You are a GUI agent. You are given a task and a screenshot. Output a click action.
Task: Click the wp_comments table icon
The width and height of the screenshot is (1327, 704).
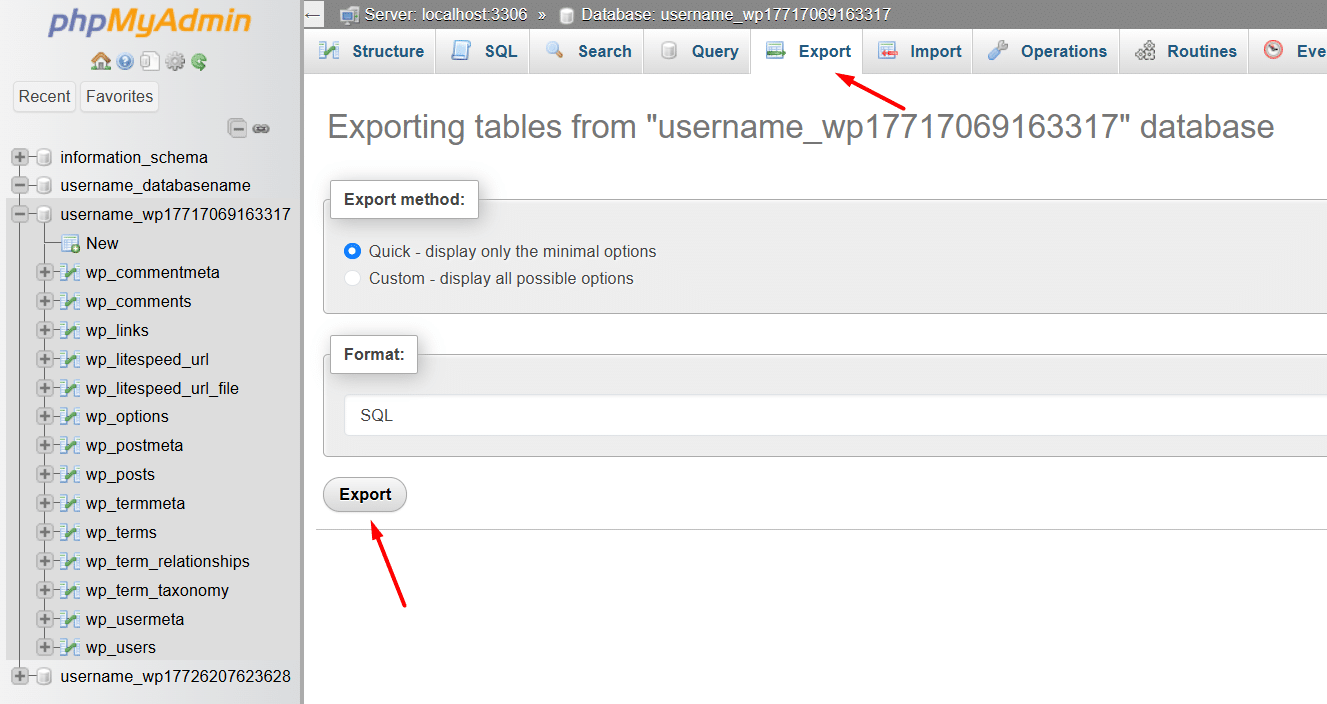pos(70,301)
